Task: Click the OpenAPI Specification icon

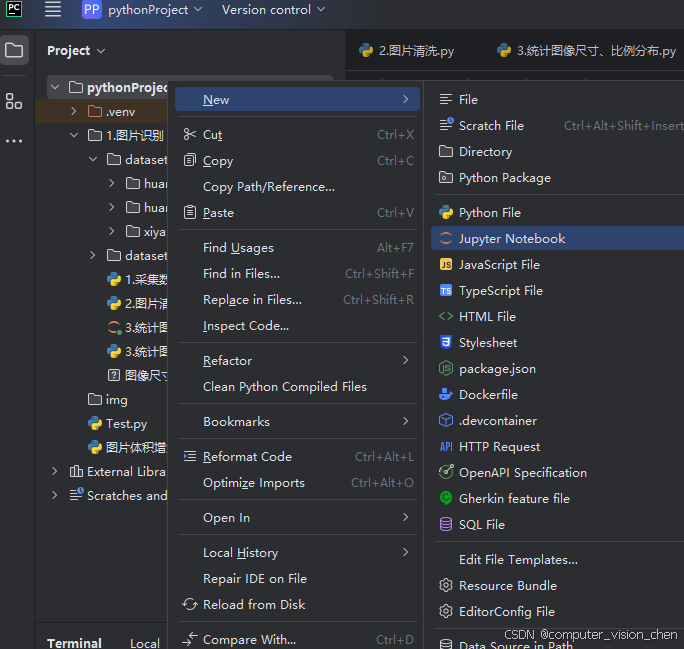Action: click(x=445, y=472)
